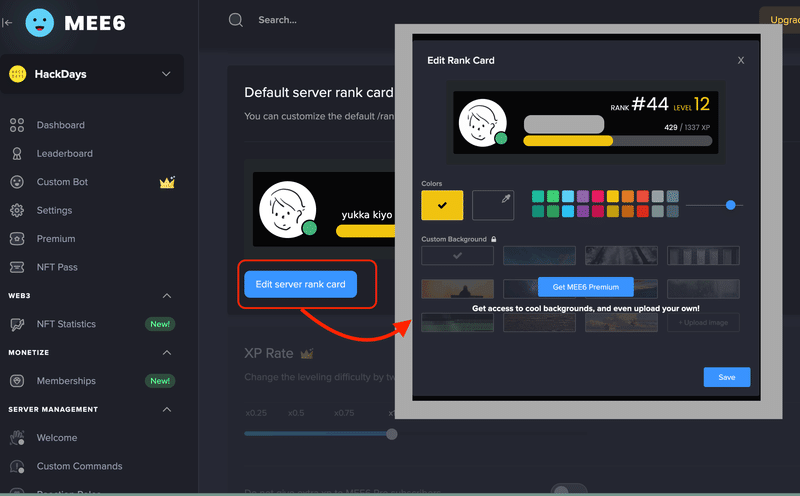Open the Dashboard menu item

pyautogui.click(x=61, y=125)
